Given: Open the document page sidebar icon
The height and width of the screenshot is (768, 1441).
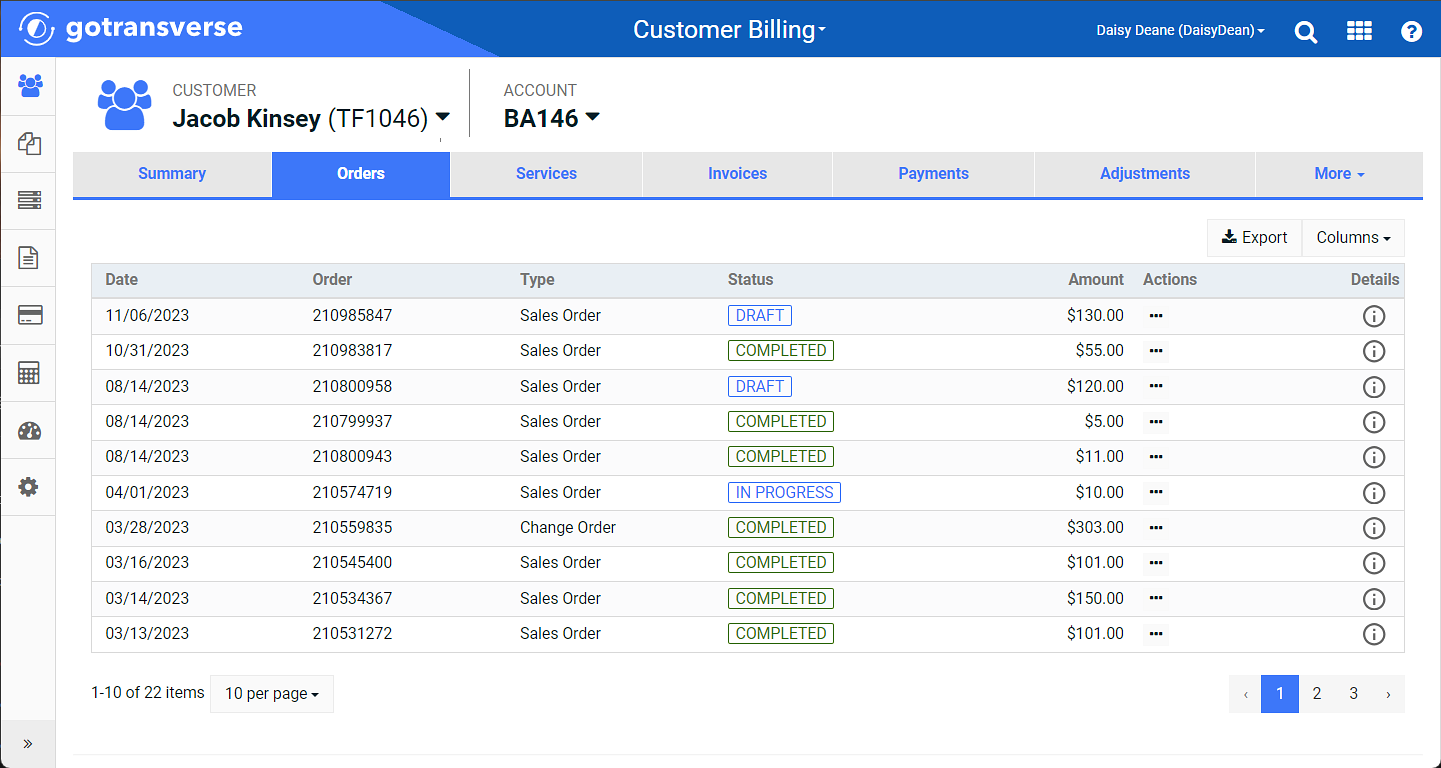Looking at the screenshot, I should [x=30, y=258].
